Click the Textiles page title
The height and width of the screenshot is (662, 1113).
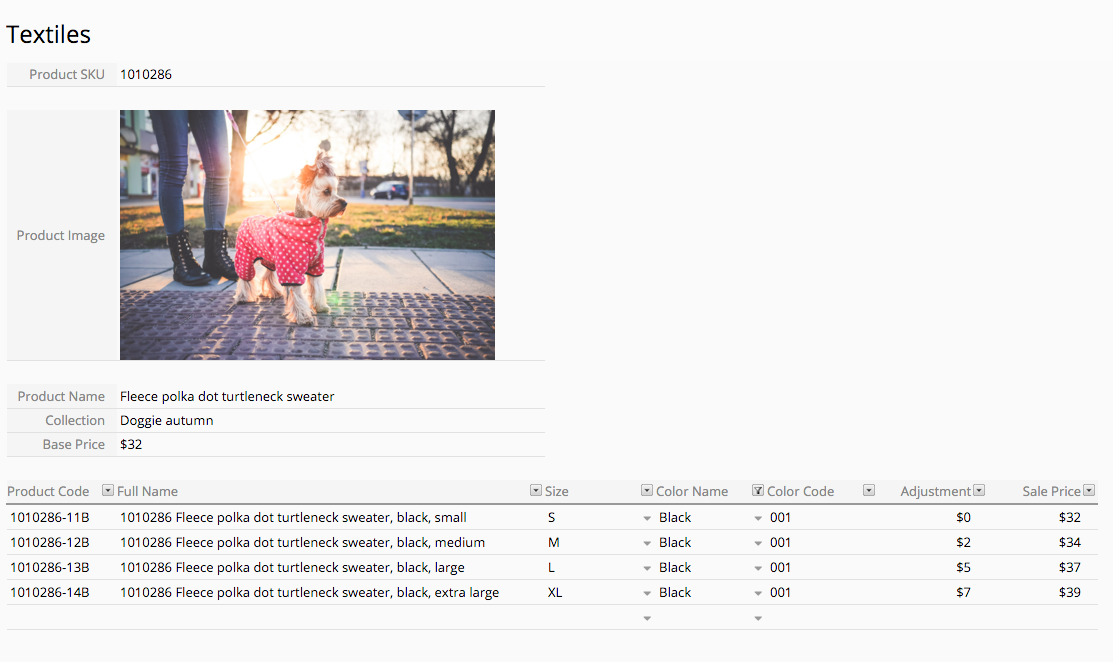(48, 34)
